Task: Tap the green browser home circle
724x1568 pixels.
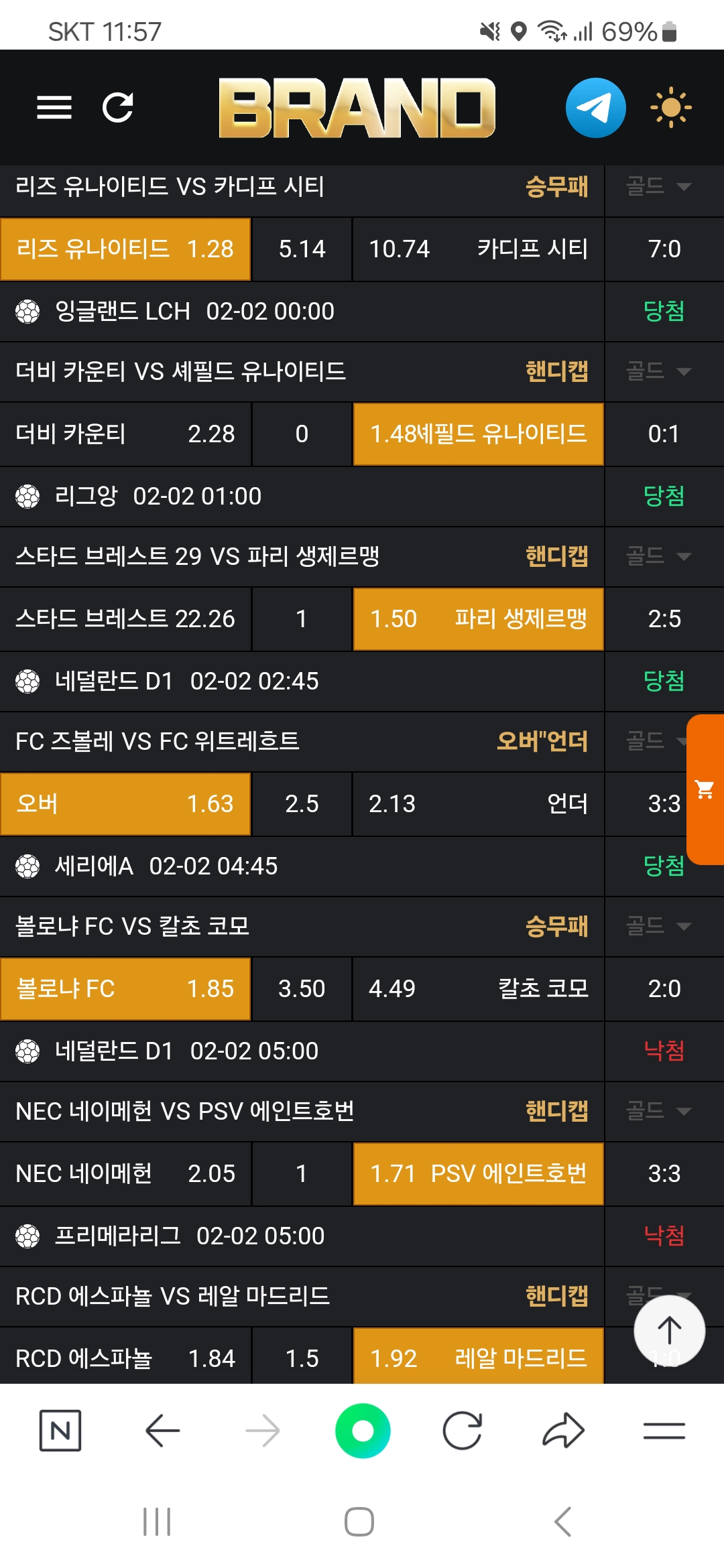Action: point(363,1431)
